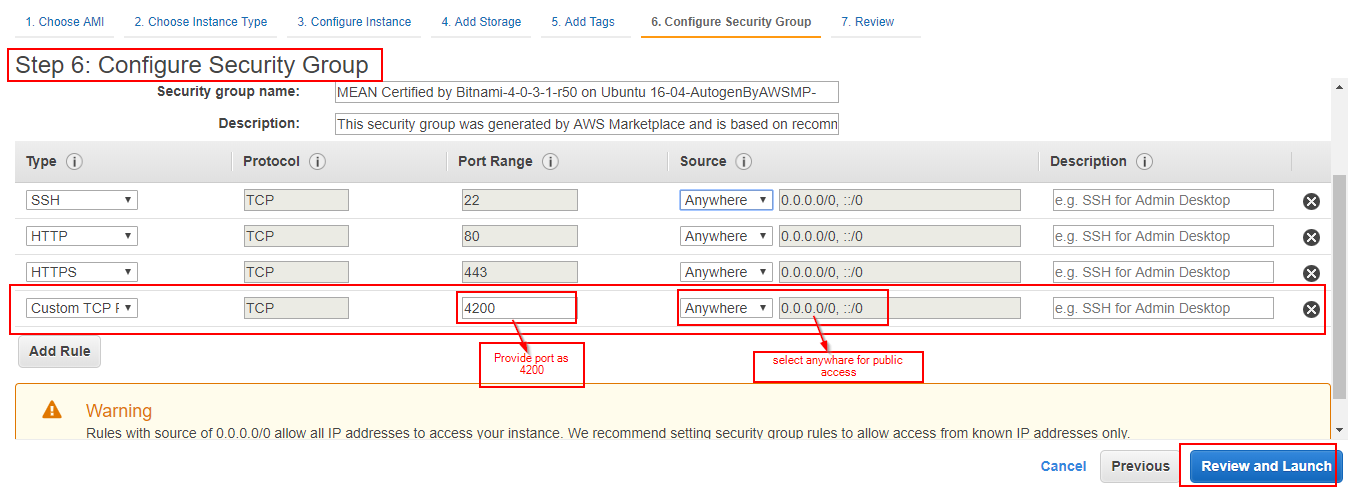
Task: Remove the HTTP rule using X icon
Action: (1311, 237)
